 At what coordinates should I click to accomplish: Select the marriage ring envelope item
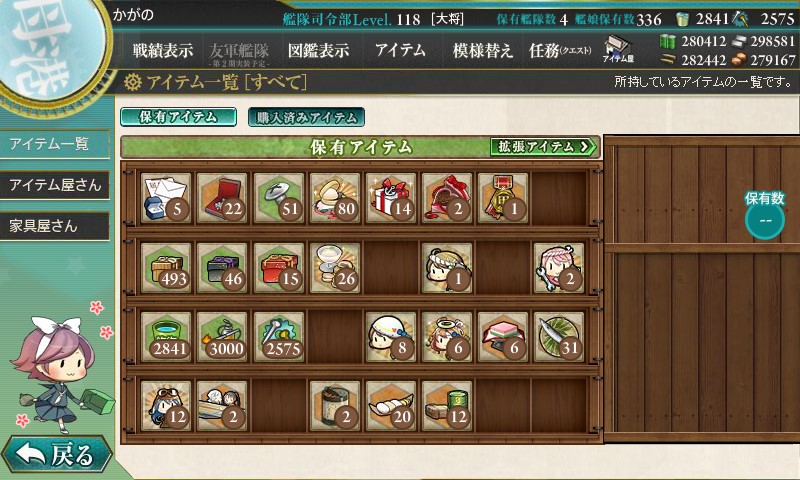165,198
